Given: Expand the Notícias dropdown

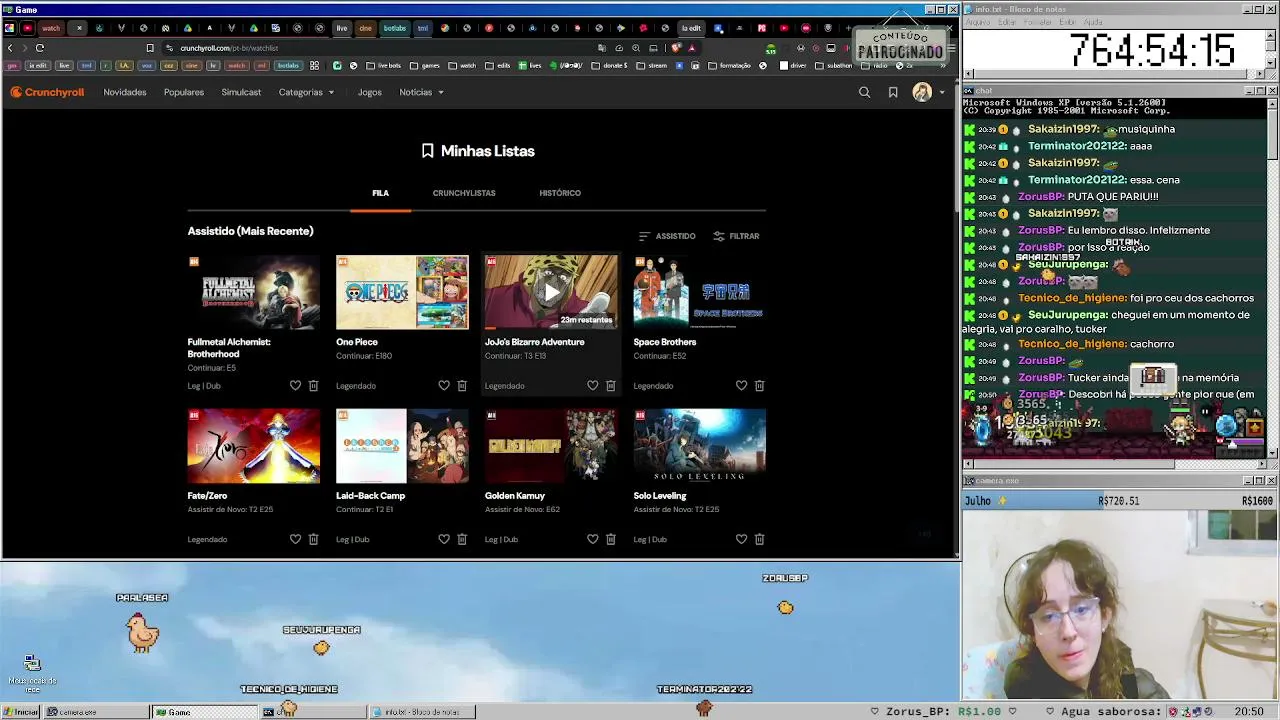Looking at the screenshot, I should [x=421, y=92].
